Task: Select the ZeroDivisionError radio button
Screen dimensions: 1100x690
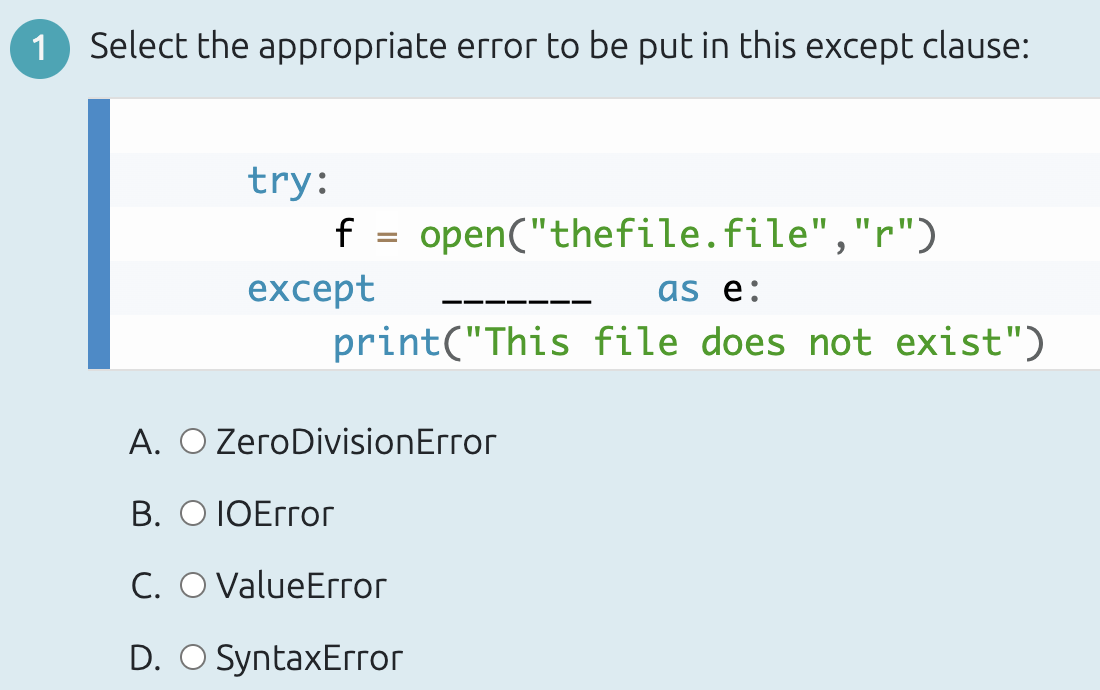Action: pyautogui.click(x=192, y=441)
